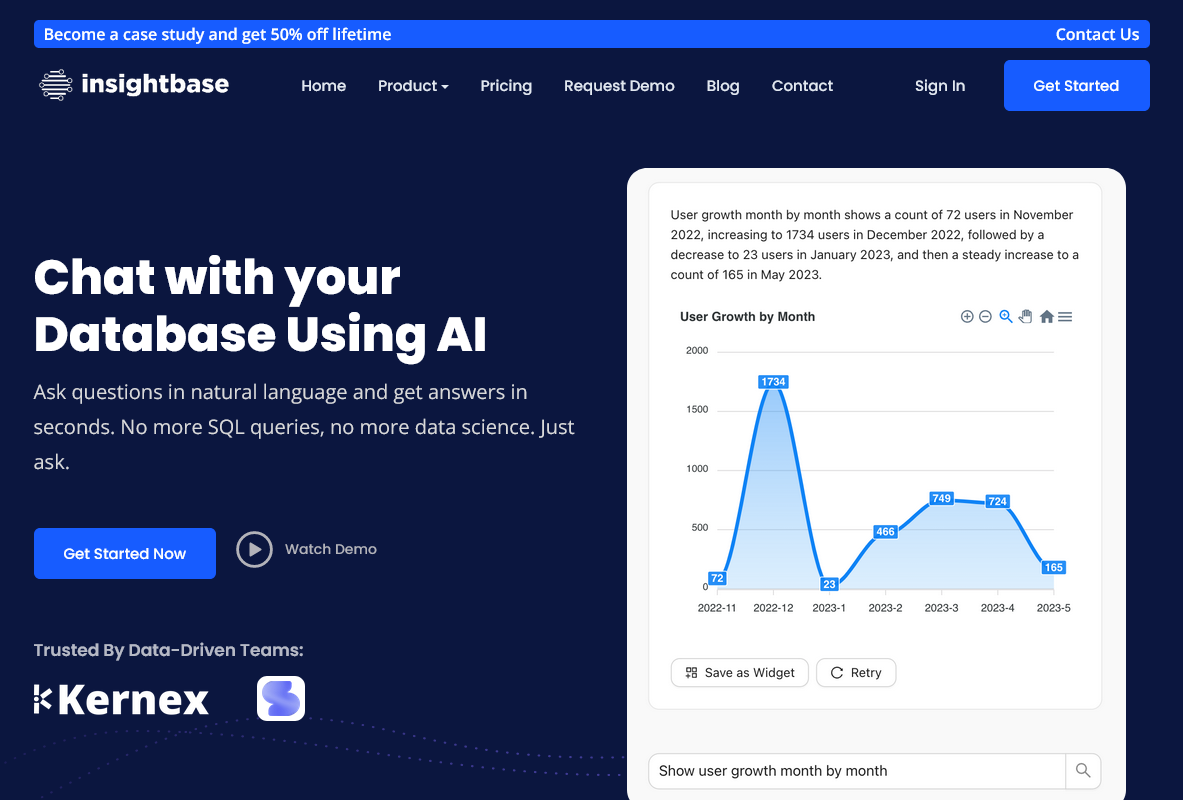
Task: Click the Get Started Now button
Action: click(124, 553)
